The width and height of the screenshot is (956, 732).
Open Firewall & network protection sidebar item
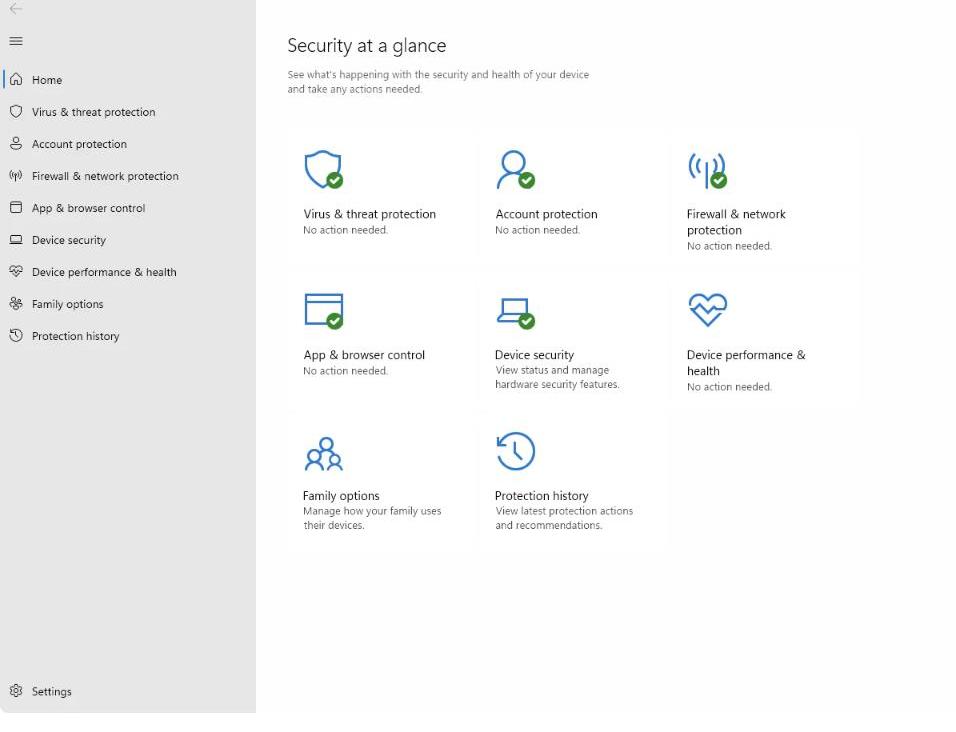click(105, 176)
